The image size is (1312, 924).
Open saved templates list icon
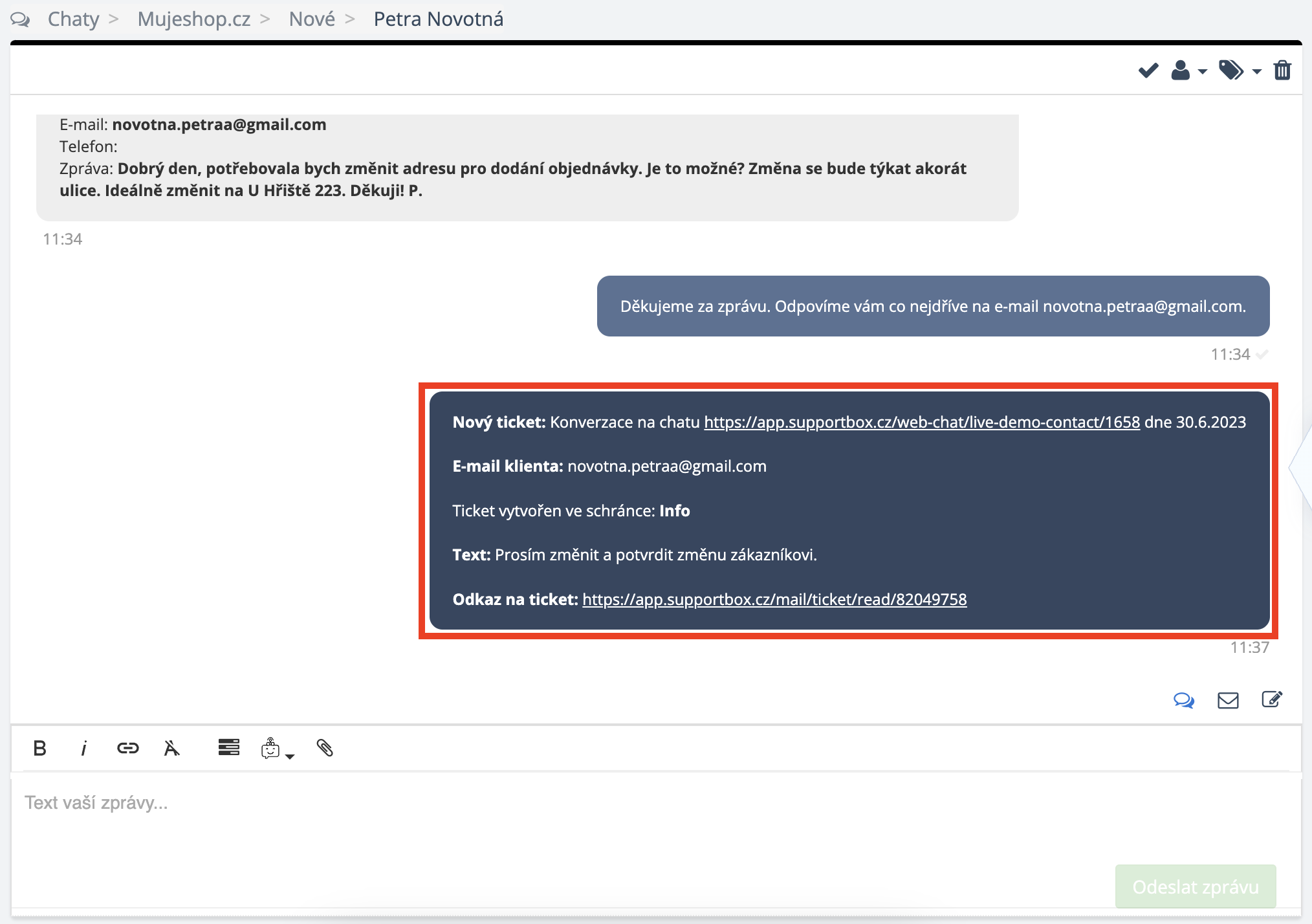pos(228,747)
